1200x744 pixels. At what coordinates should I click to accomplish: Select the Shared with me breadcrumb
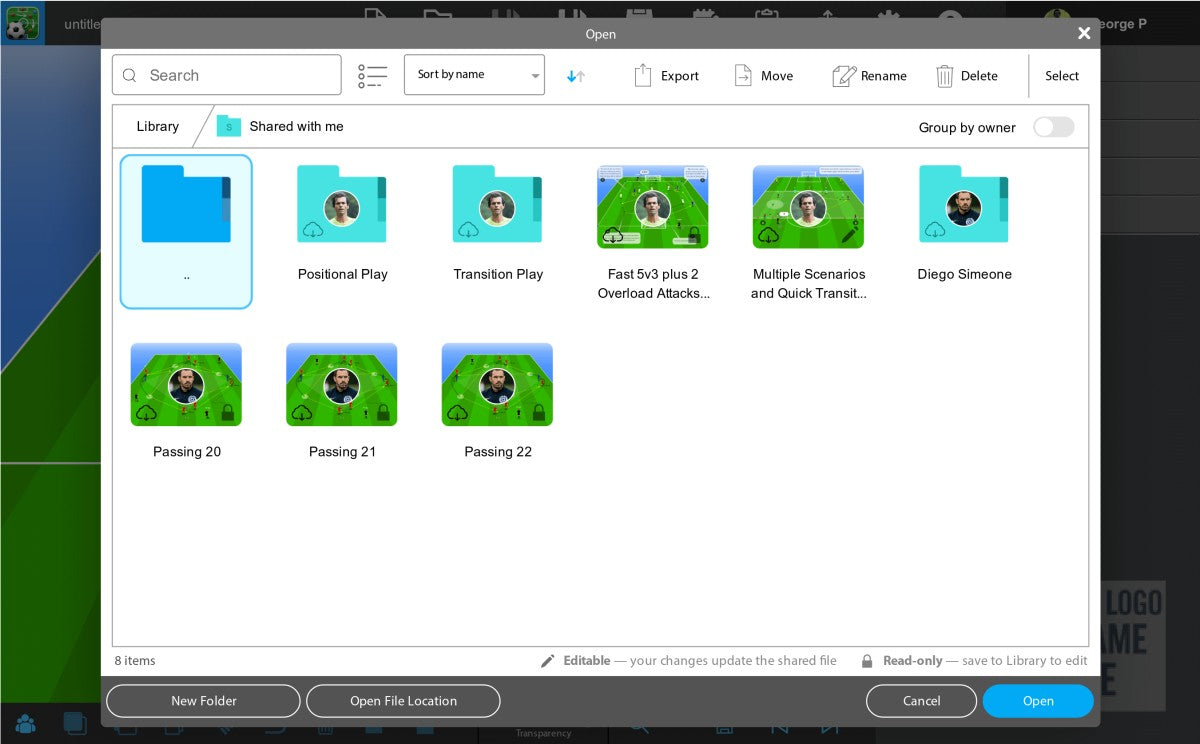point(295,127)
